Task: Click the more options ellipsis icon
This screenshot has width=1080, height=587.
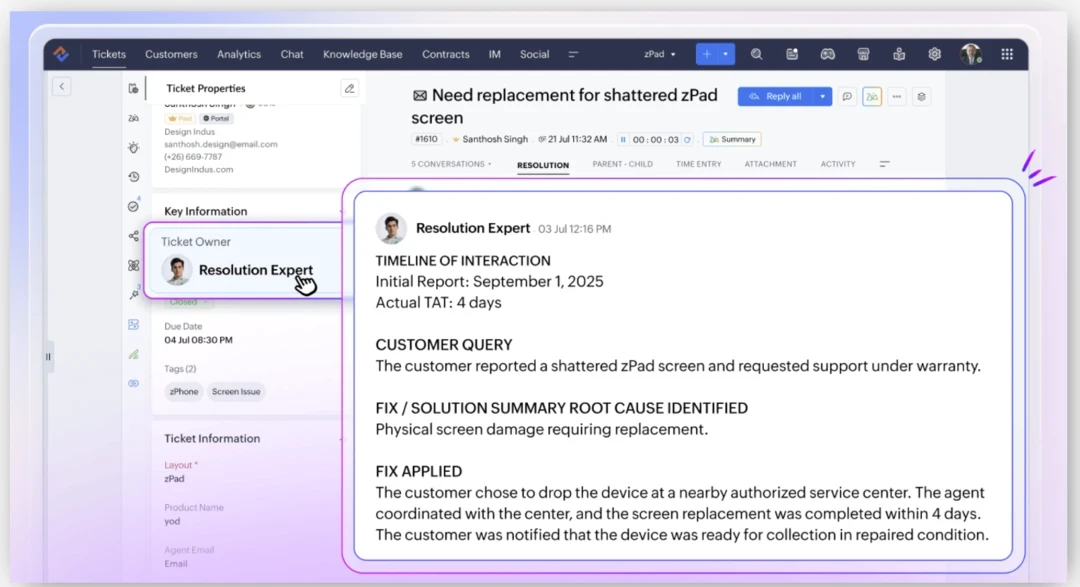Action: point(897,97)
